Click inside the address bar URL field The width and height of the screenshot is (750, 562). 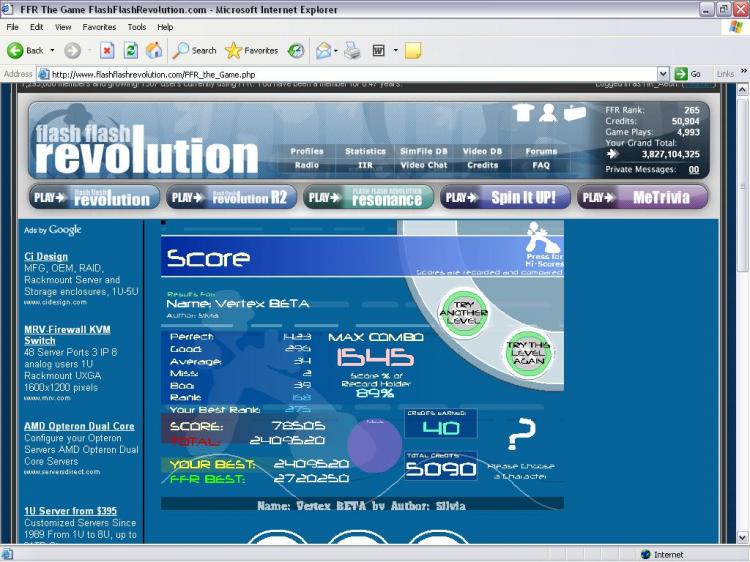(350, 74)
